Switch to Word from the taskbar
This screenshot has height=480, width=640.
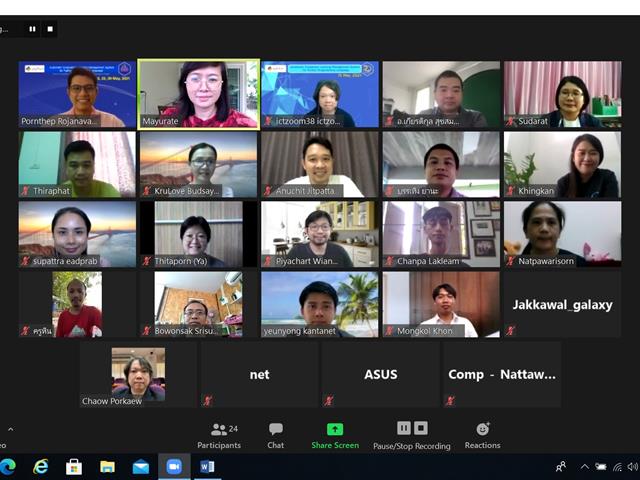point(207,467)
